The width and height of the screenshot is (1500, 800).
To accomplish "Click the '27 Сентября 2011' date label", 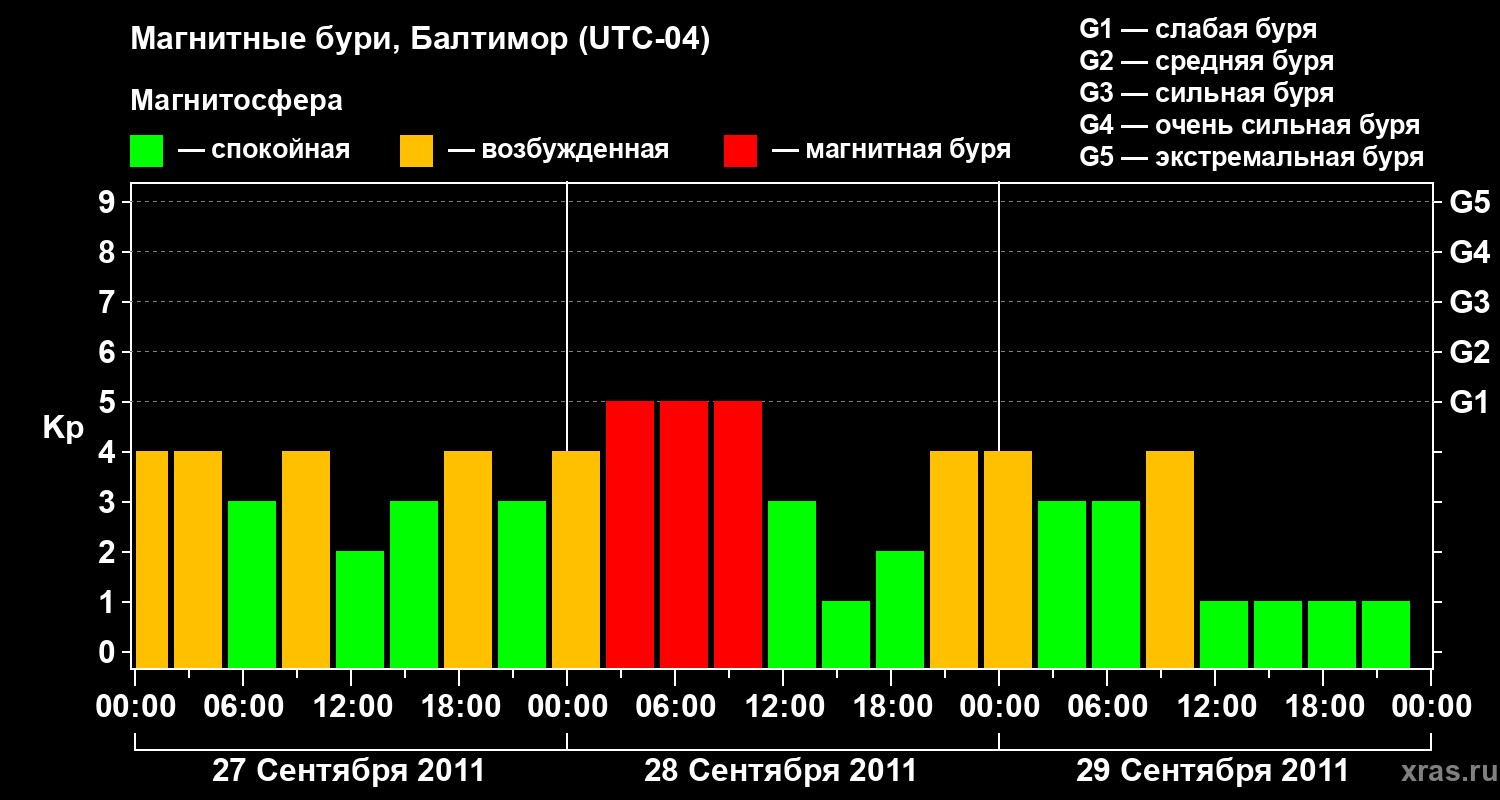I will pyautogui.click(x=349, y=771).
